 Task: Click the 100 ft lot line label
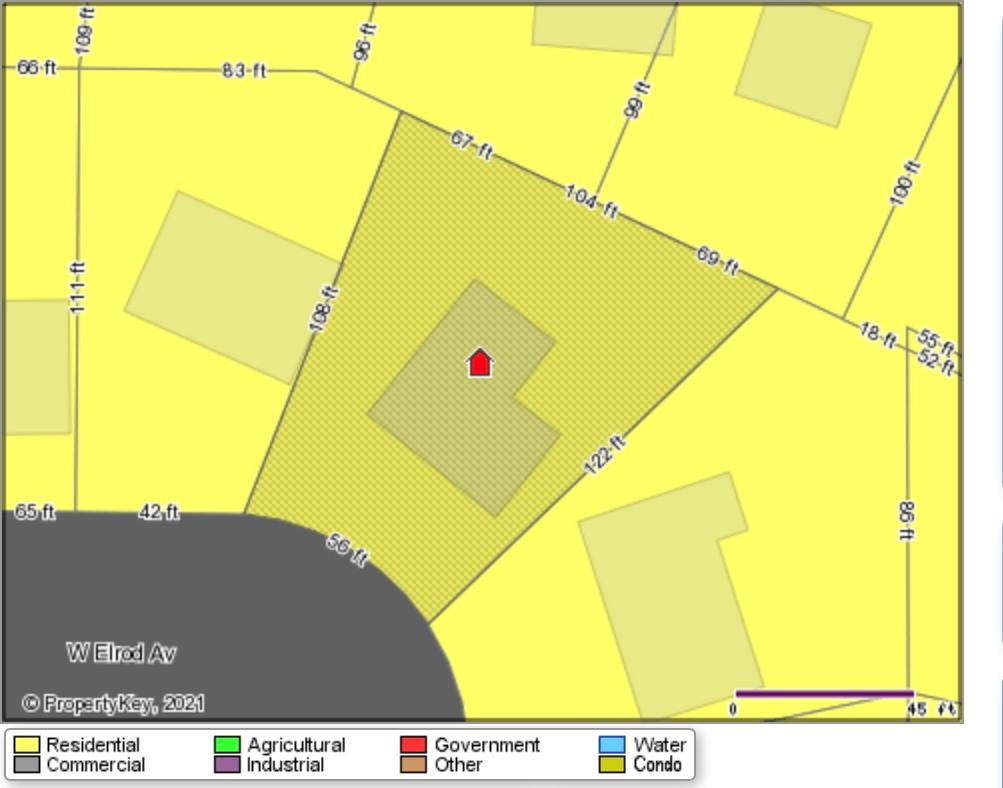(x=902, y=184)
